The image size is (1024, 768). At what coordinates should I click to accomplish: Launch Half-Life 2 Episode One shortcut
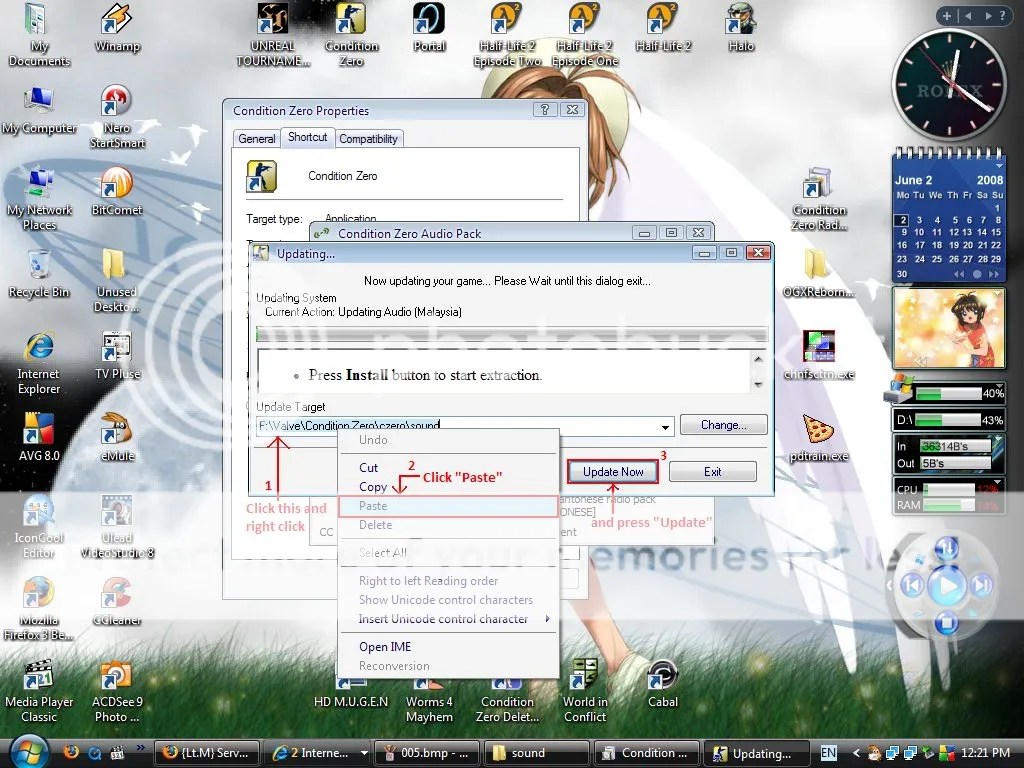(x=584, y=34)
